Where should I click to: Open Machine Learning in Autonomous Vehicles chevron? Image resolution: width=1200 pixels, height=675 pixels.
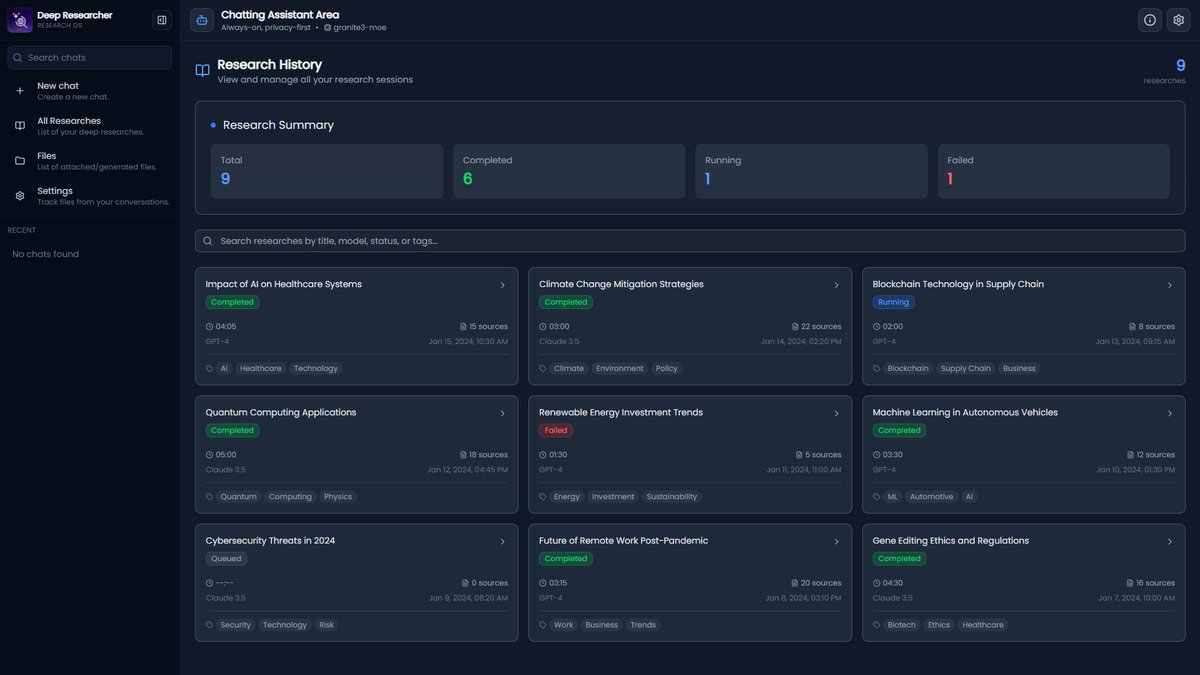click(x=1170, y=413)
